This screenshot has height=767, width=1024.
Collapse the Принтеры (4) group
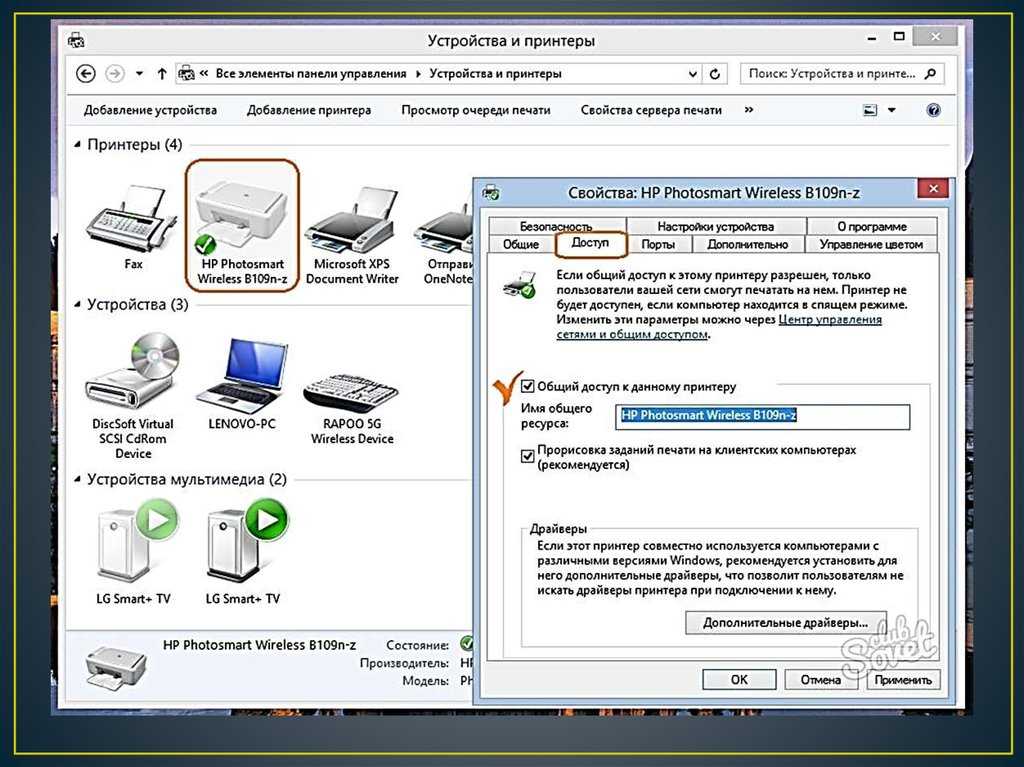coord(77,144)
